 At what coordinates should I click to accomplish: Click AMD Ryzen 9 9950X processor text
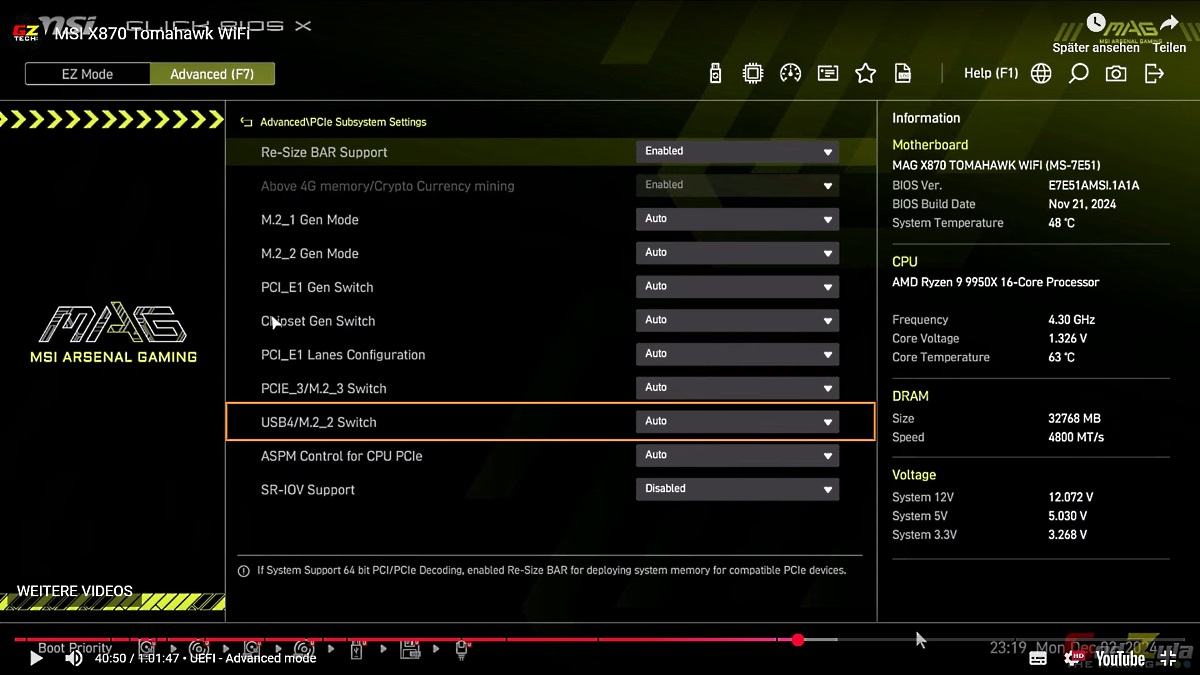click(x=996, y=282)
